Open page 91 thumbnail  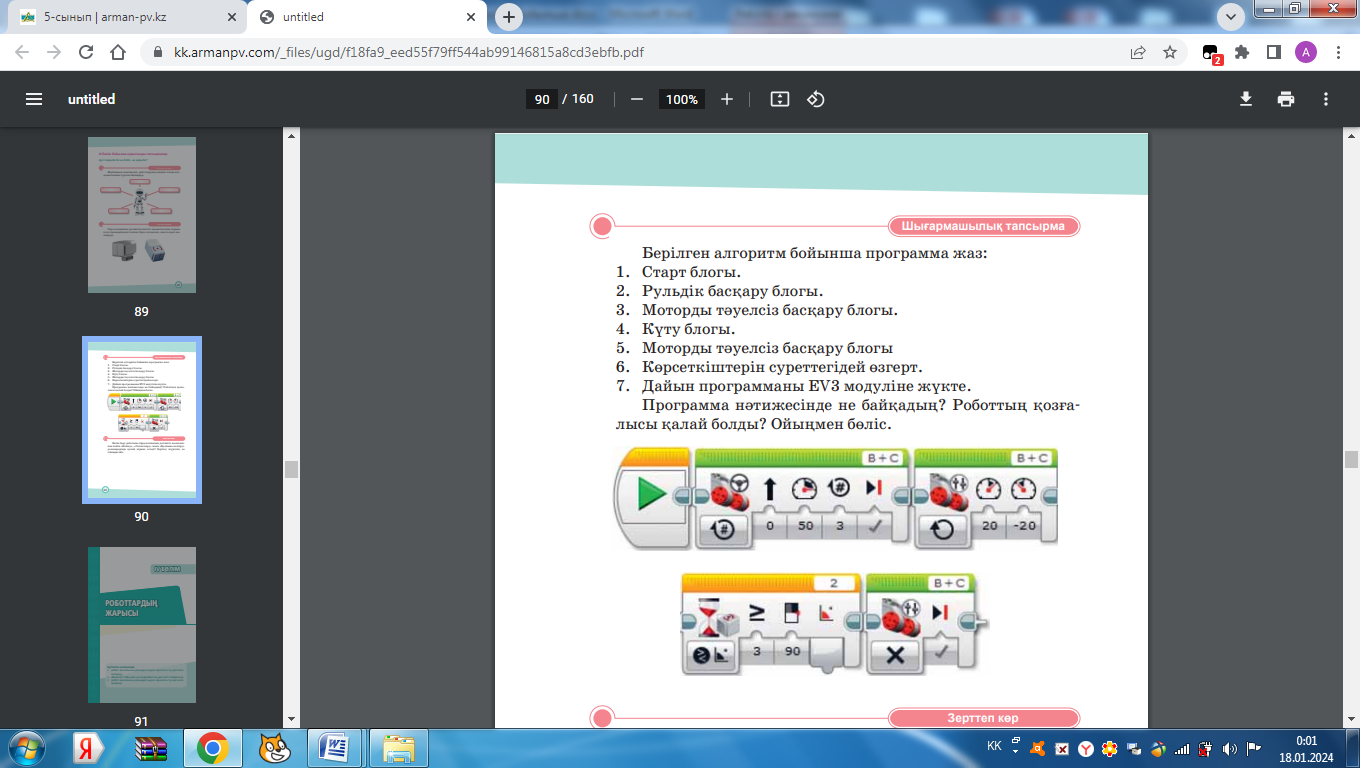tap(141, 625)
